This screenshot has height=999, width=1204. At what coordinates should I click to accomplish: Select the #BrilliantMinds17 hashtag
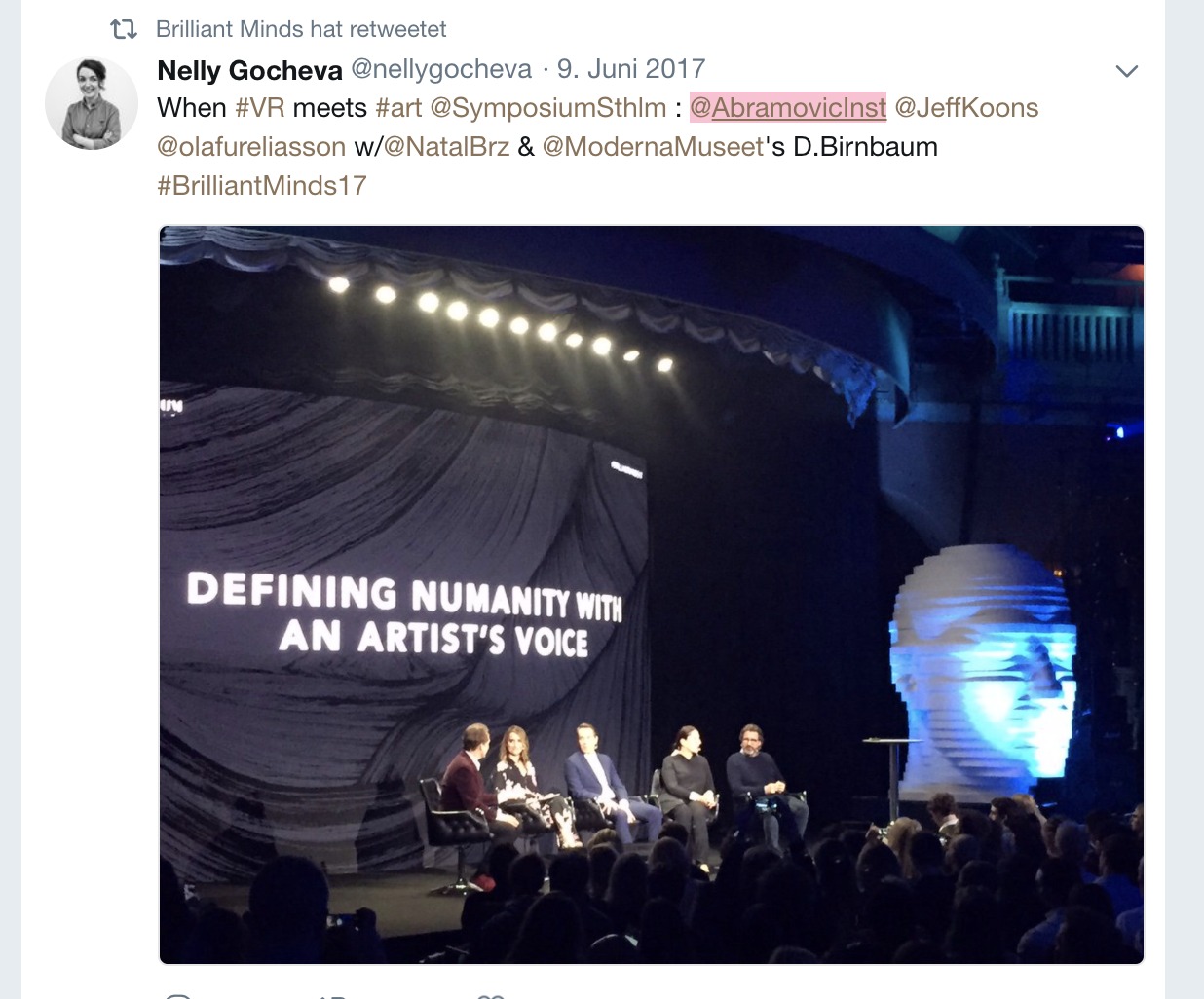pyautogui.click(x=262, y=186)
